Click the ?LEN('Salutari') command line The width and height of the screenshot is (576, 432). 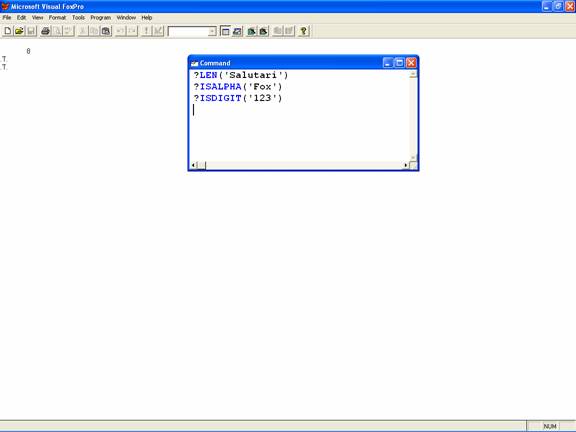pyautogui.click(x=241, y=75)
